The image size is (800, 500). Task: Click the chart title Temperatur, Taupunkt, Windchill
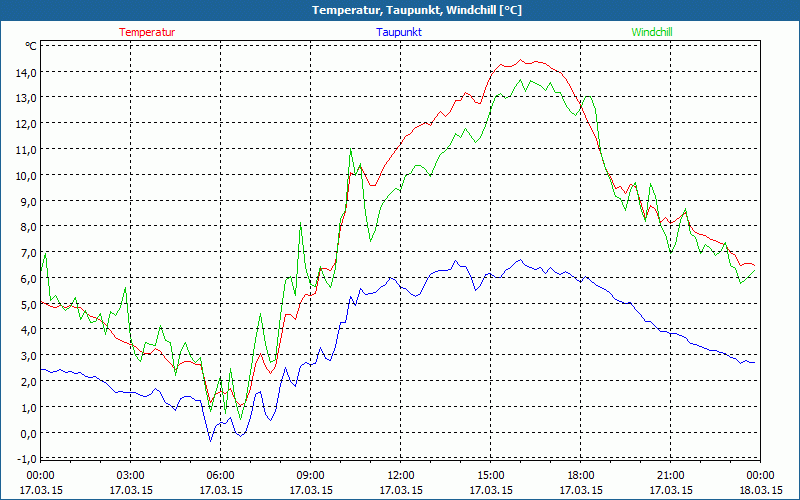[417, 10]
